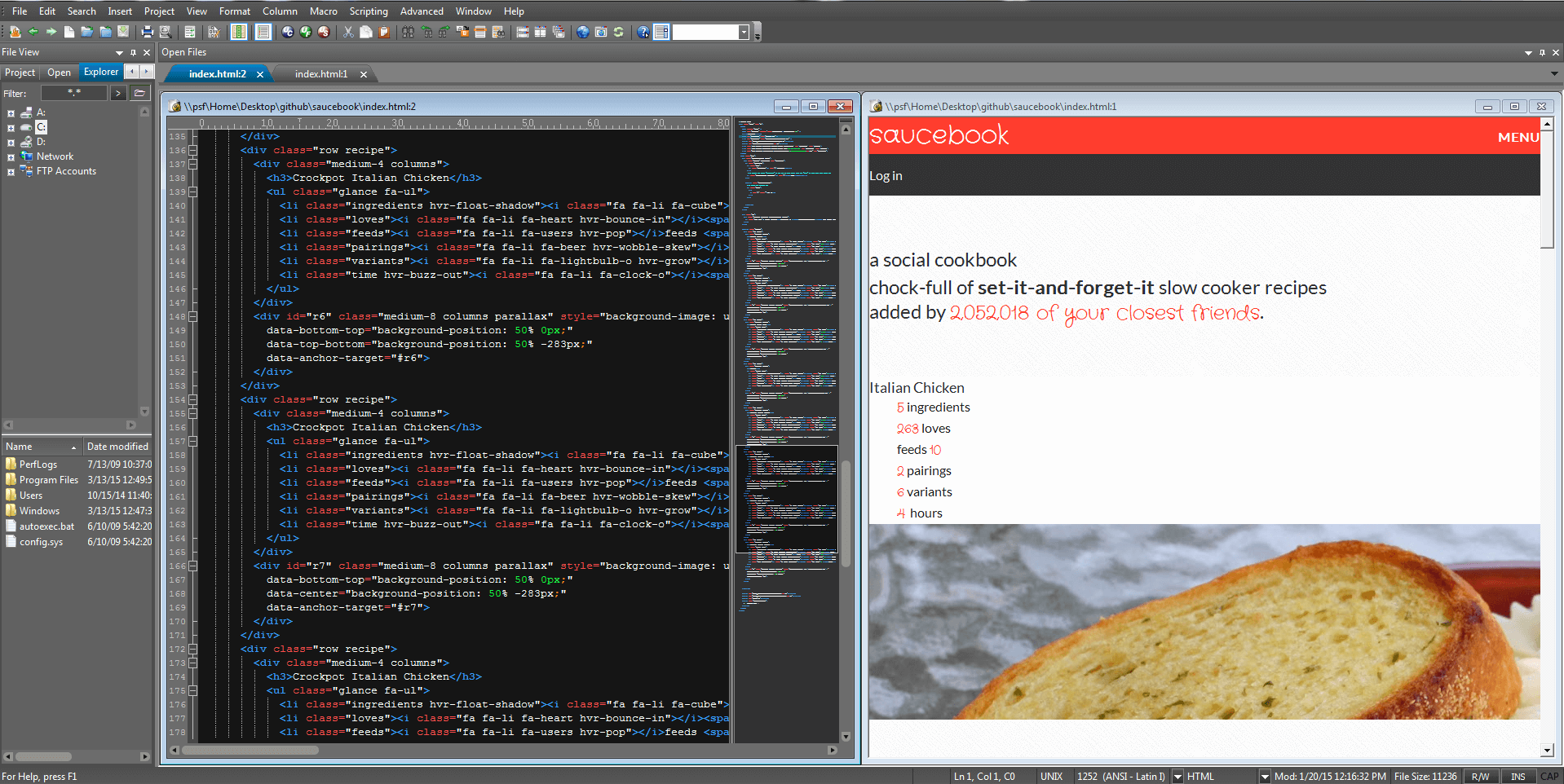Collapse code fold at line 136
The image size is (1564, 784).
pos(193,150)
